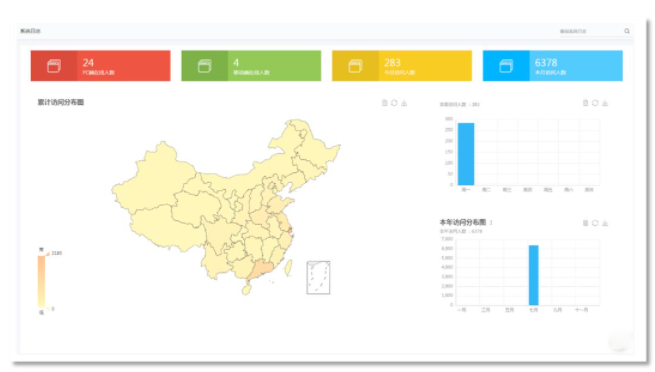Download the China map chart as image
655x372 pixels.
(404, 103)
